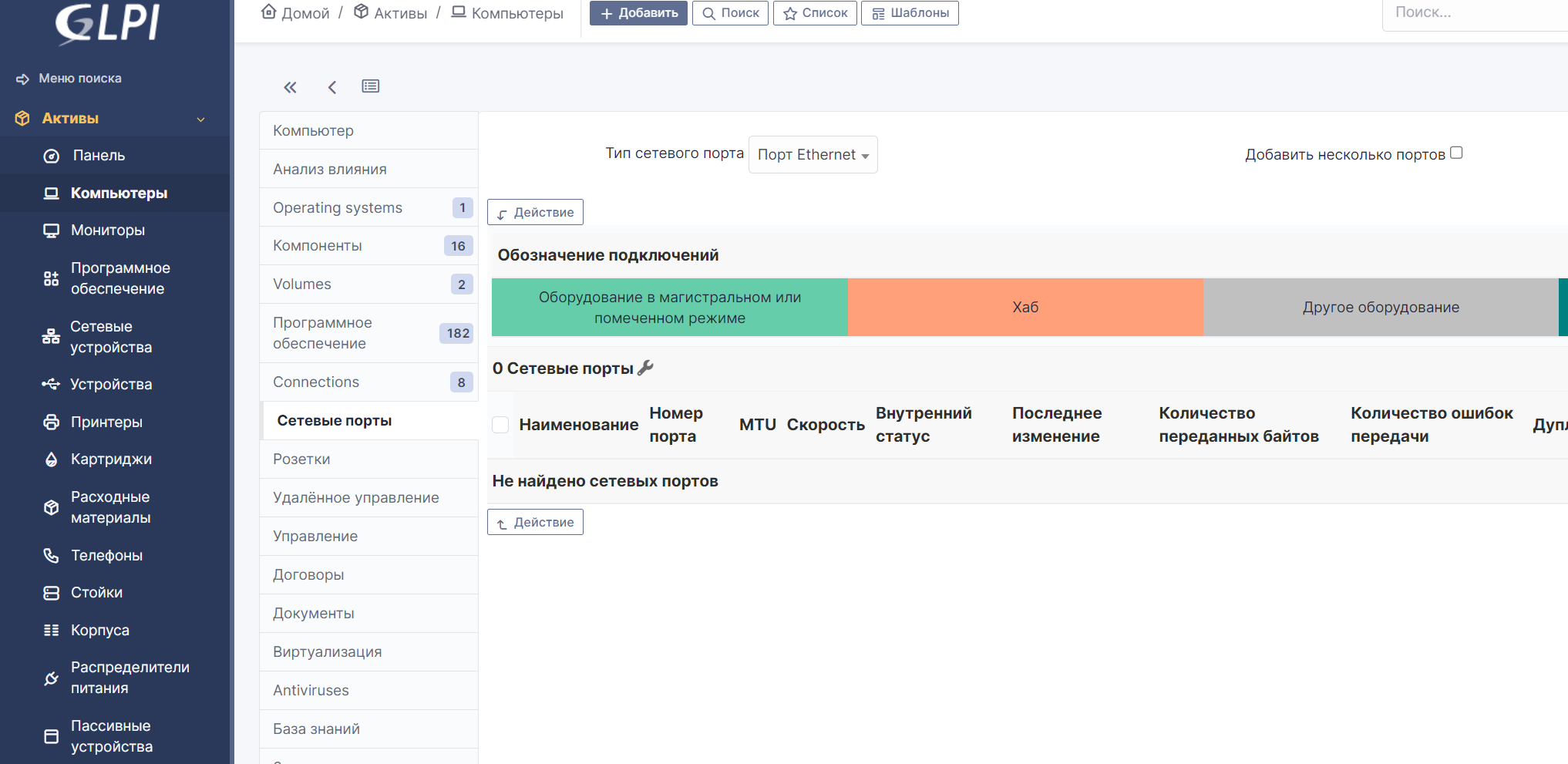Click the Список button

[815, 13]
